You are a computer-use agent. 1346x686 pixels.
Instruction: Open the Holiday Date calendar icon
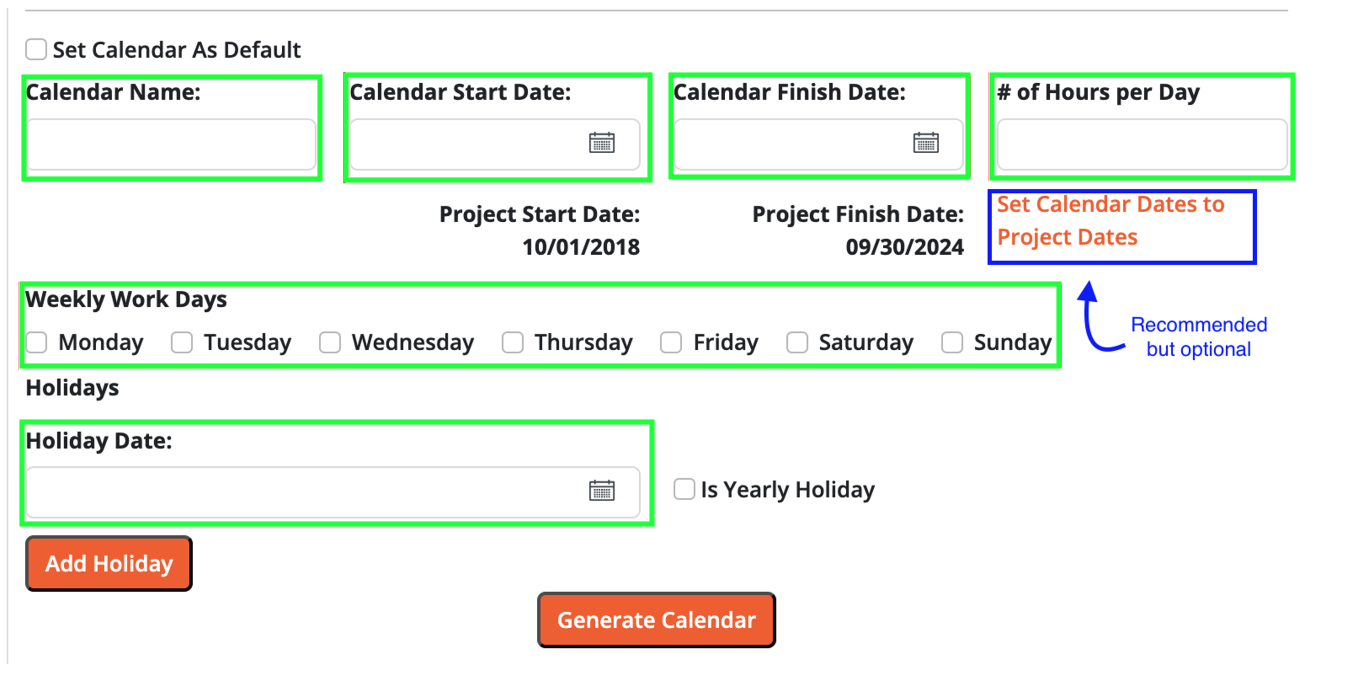point(601,490)
